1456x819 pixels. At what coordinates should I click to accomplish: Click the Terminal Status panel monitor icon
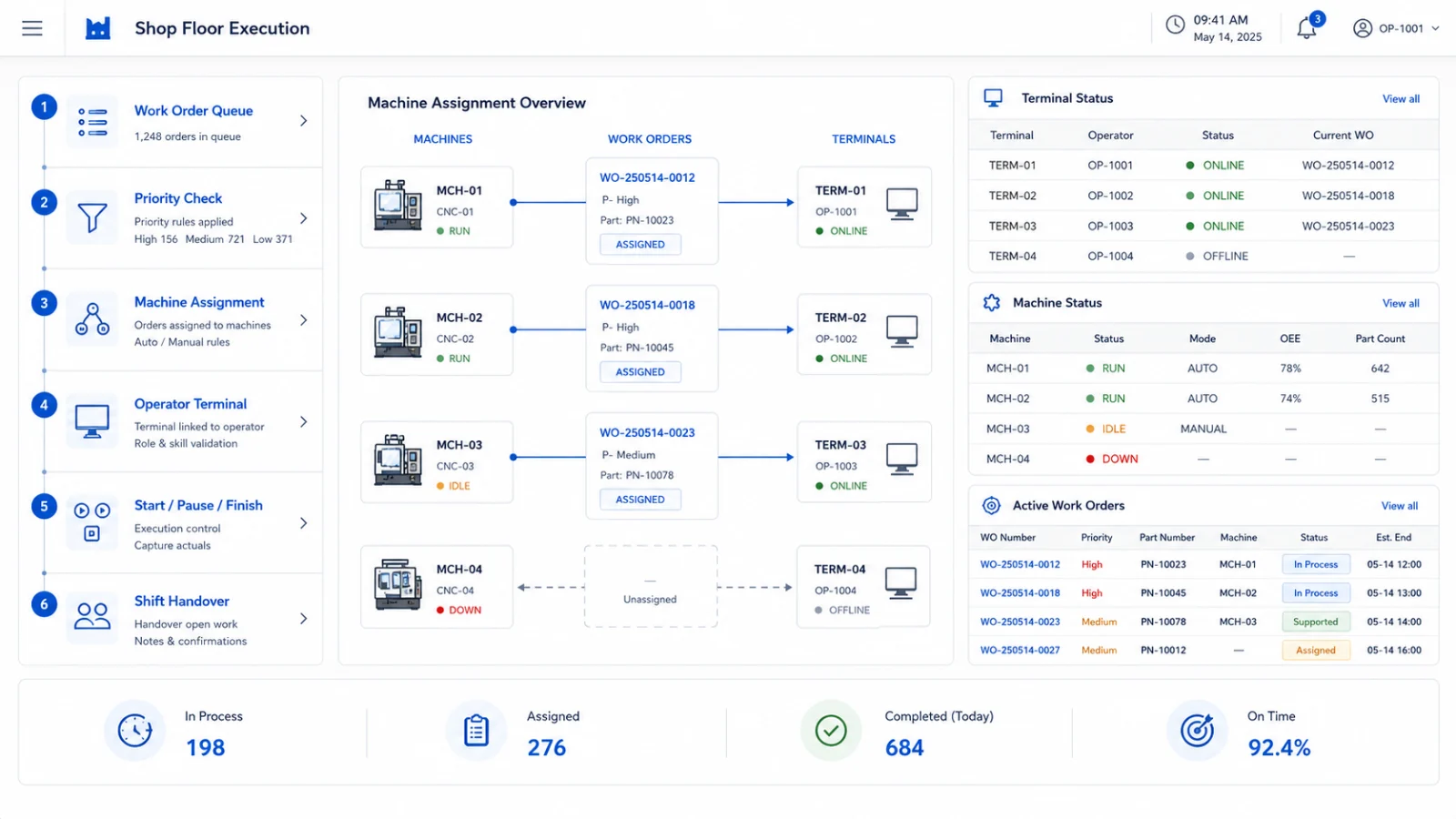(993, 97)
